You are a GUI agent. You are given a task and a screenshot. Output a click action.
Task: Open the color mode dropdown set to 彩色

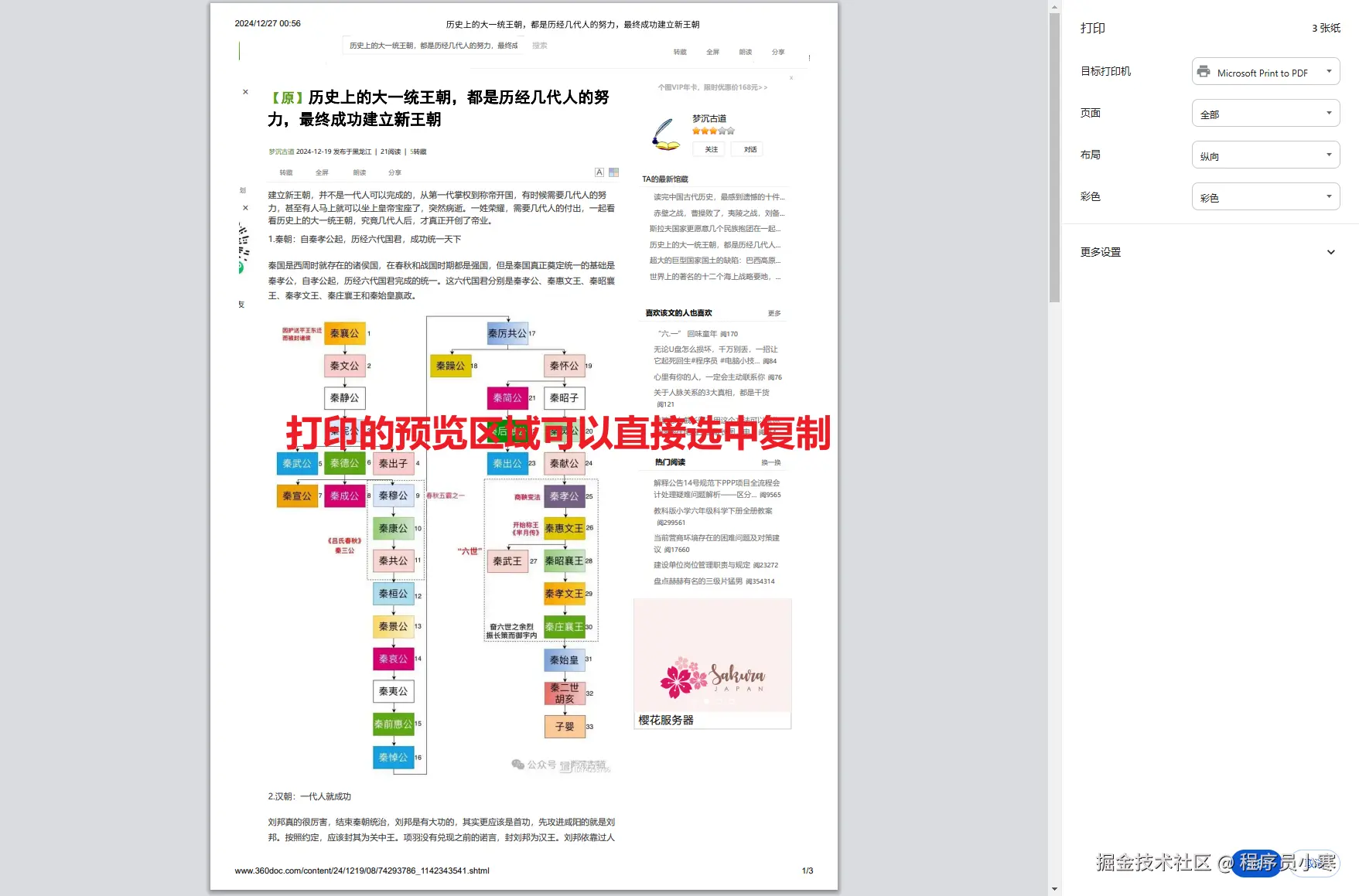point(1265,197)
